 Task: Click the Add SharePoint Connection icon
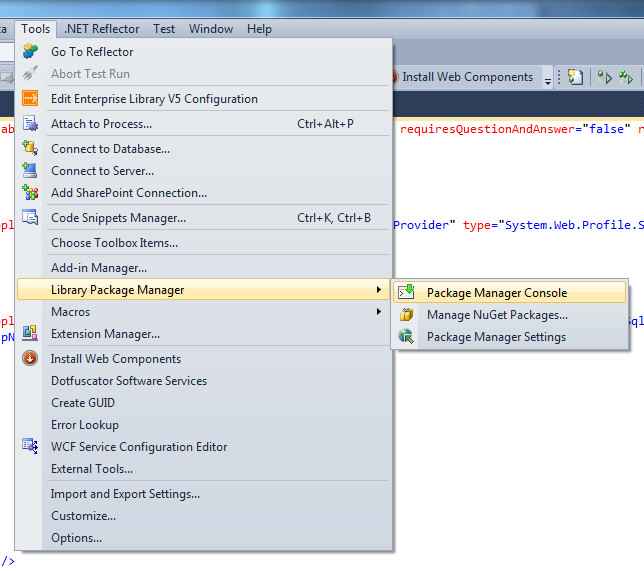click(30, 192)
